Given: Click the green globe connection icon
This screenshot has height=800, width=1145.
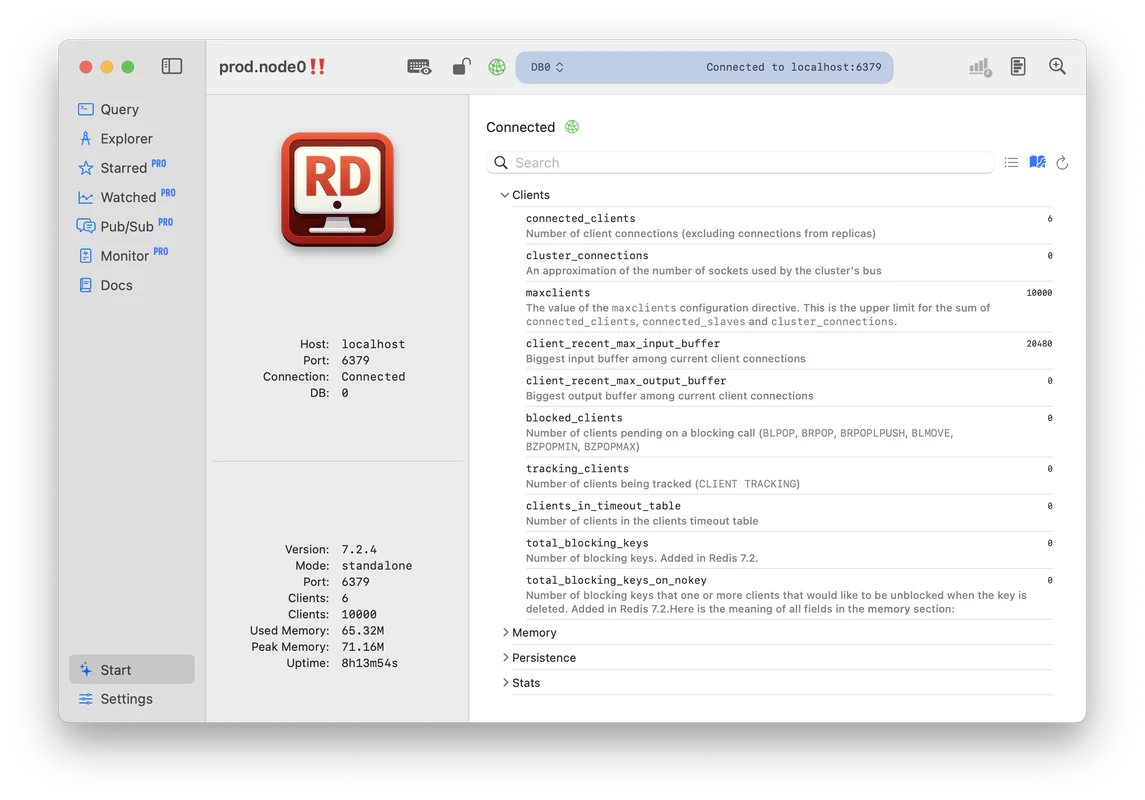Looking at the screenshot, I should [497, 66].
